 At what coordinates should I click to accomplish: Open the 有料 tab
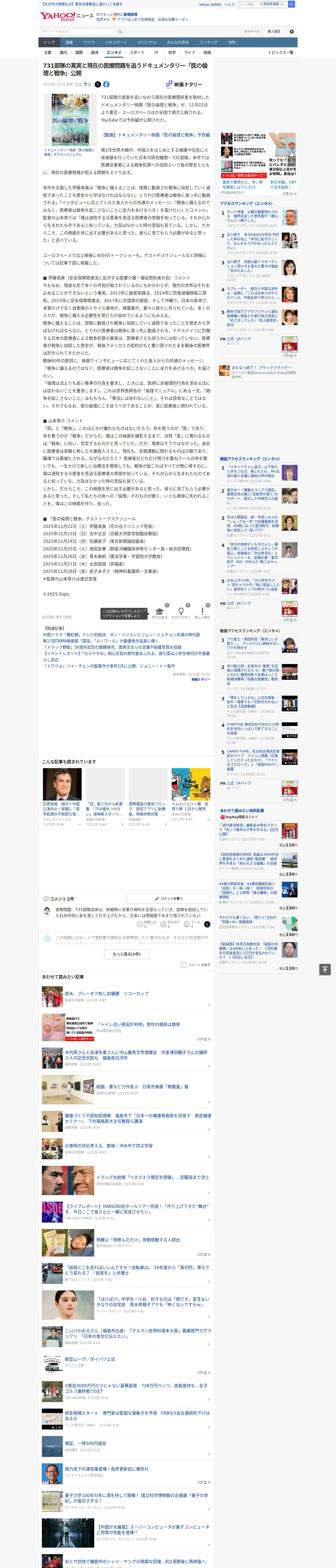[232, 43]
